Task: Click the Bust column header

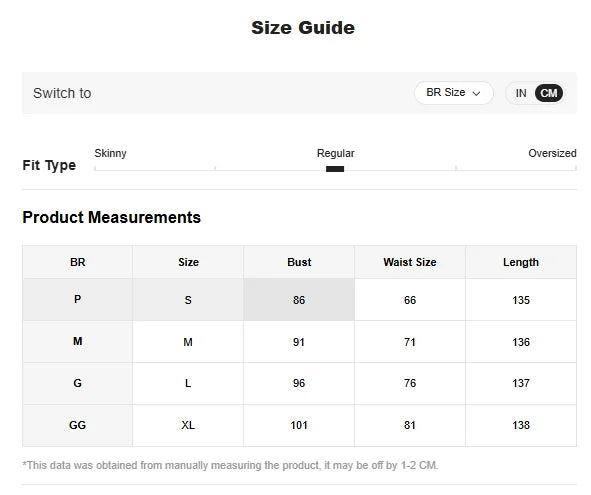Action: pos(299,262)
